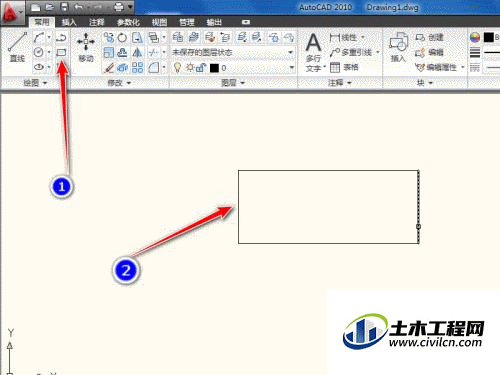Image resolution: width=500 pixels, height=375 pixels.
Task: Expand the 图层 panel
Action: pyautogui.click(x=233, y=83)
